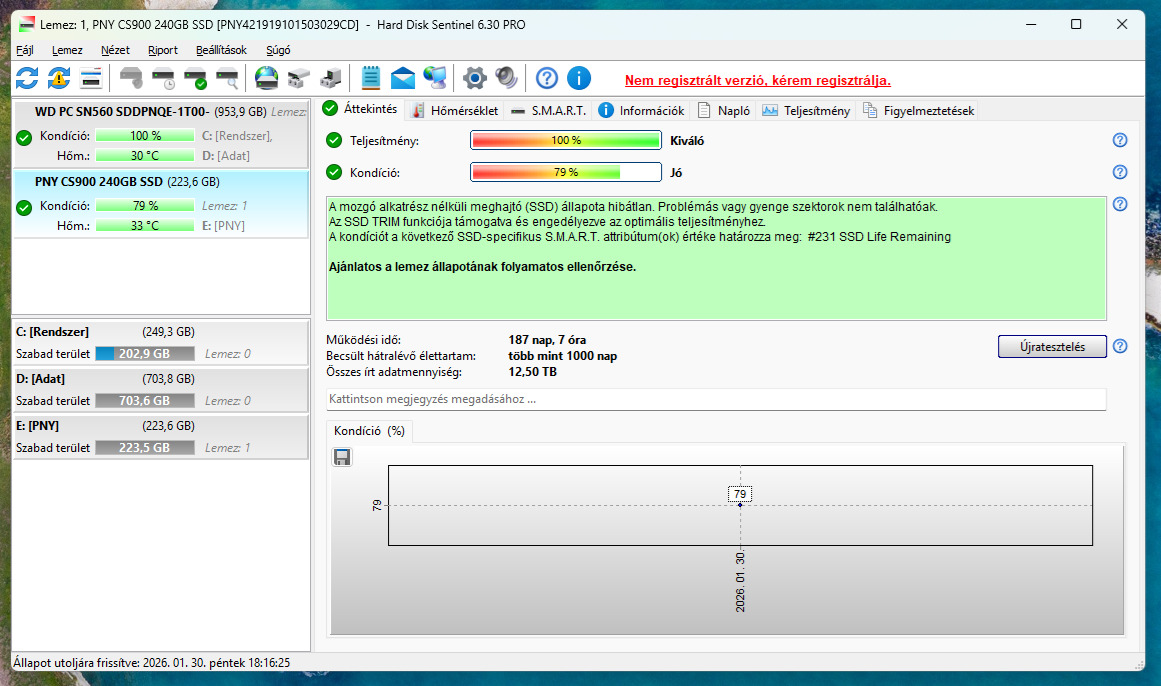This screenshot has height=686, width=1161.
Task: Switch to the Figyelmeztetések tab
Action: tap(918, 110)
